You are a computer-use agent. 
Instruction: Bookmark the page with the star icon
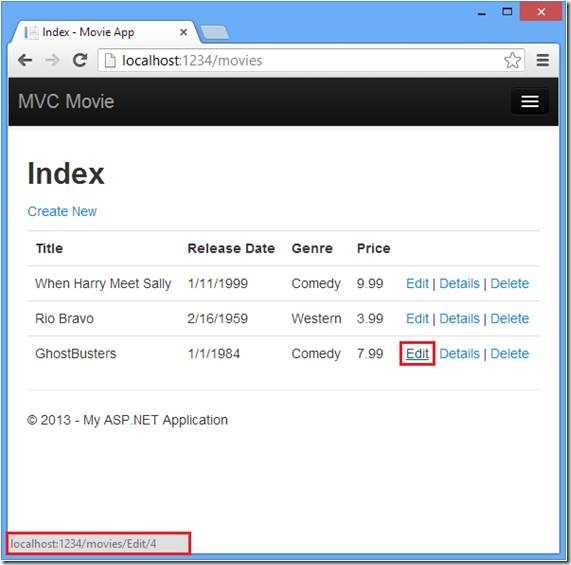[x=512, y=60]
